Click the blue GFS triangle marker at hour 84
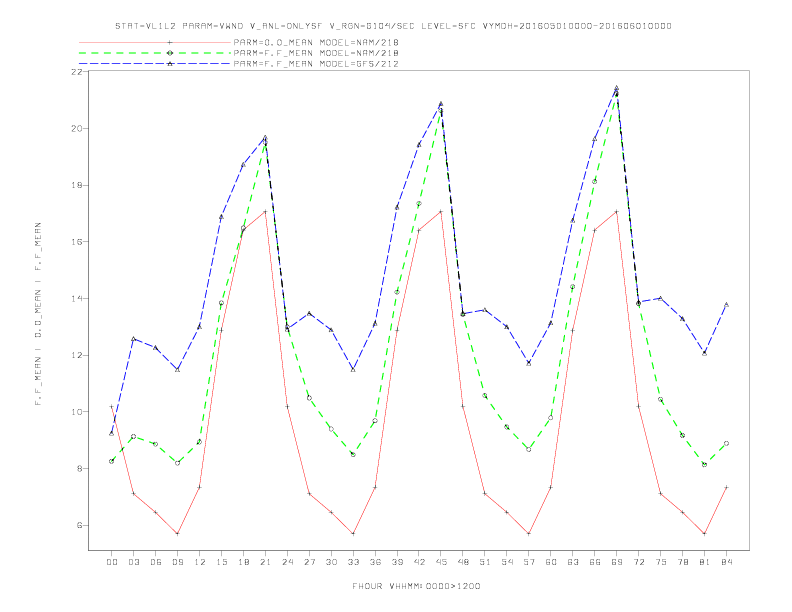This screenshot has width=792, height=612. coord(726,304)
